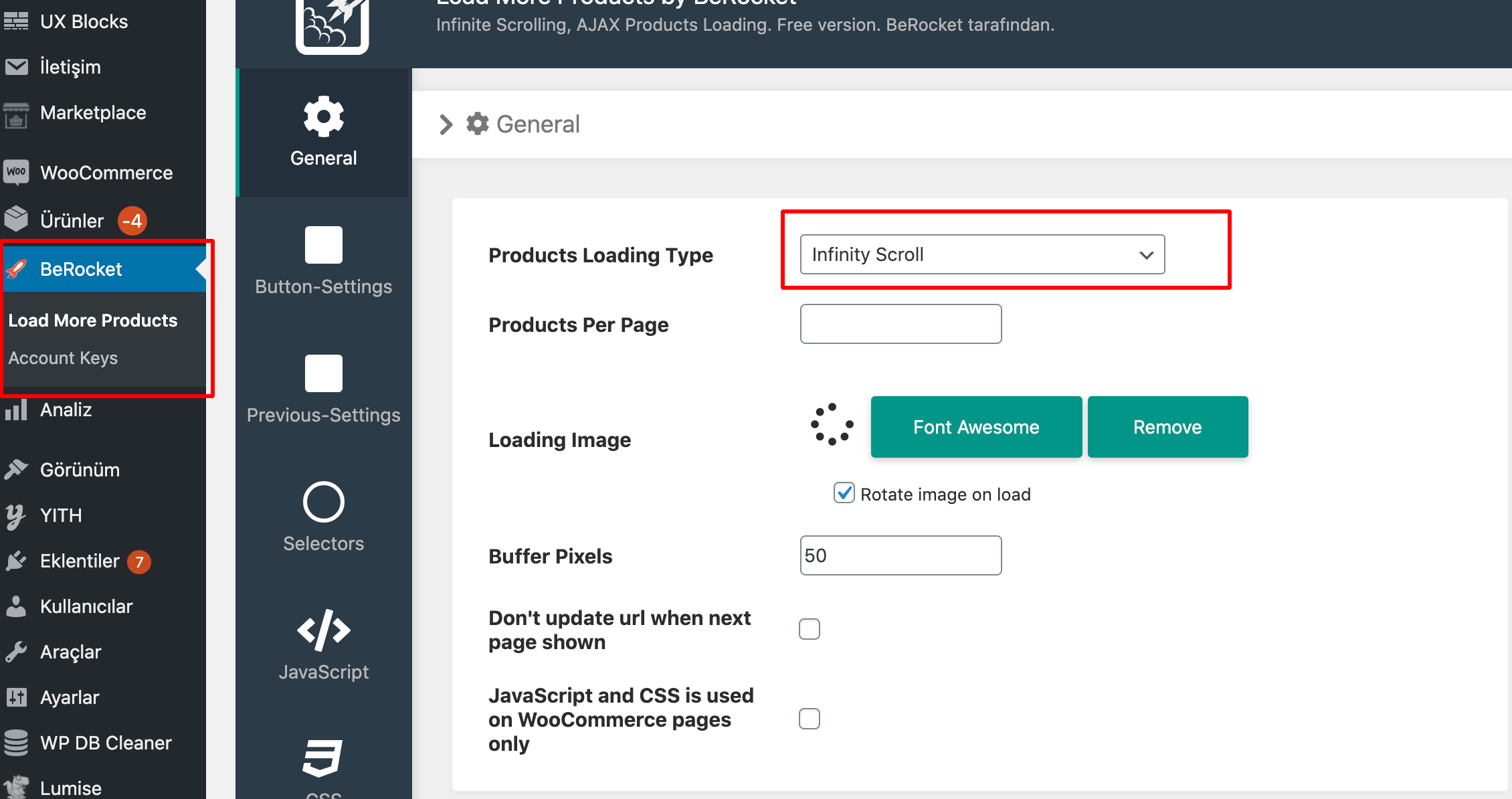Click Account Keys link in BeRocket submenu
Viewport: 1512px width, 799px height.
point(63,357)
